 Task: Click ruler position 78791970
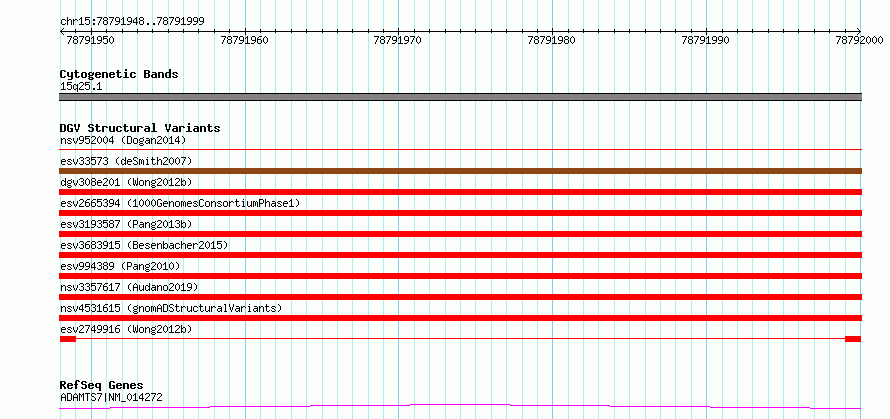tap(398, 40)
